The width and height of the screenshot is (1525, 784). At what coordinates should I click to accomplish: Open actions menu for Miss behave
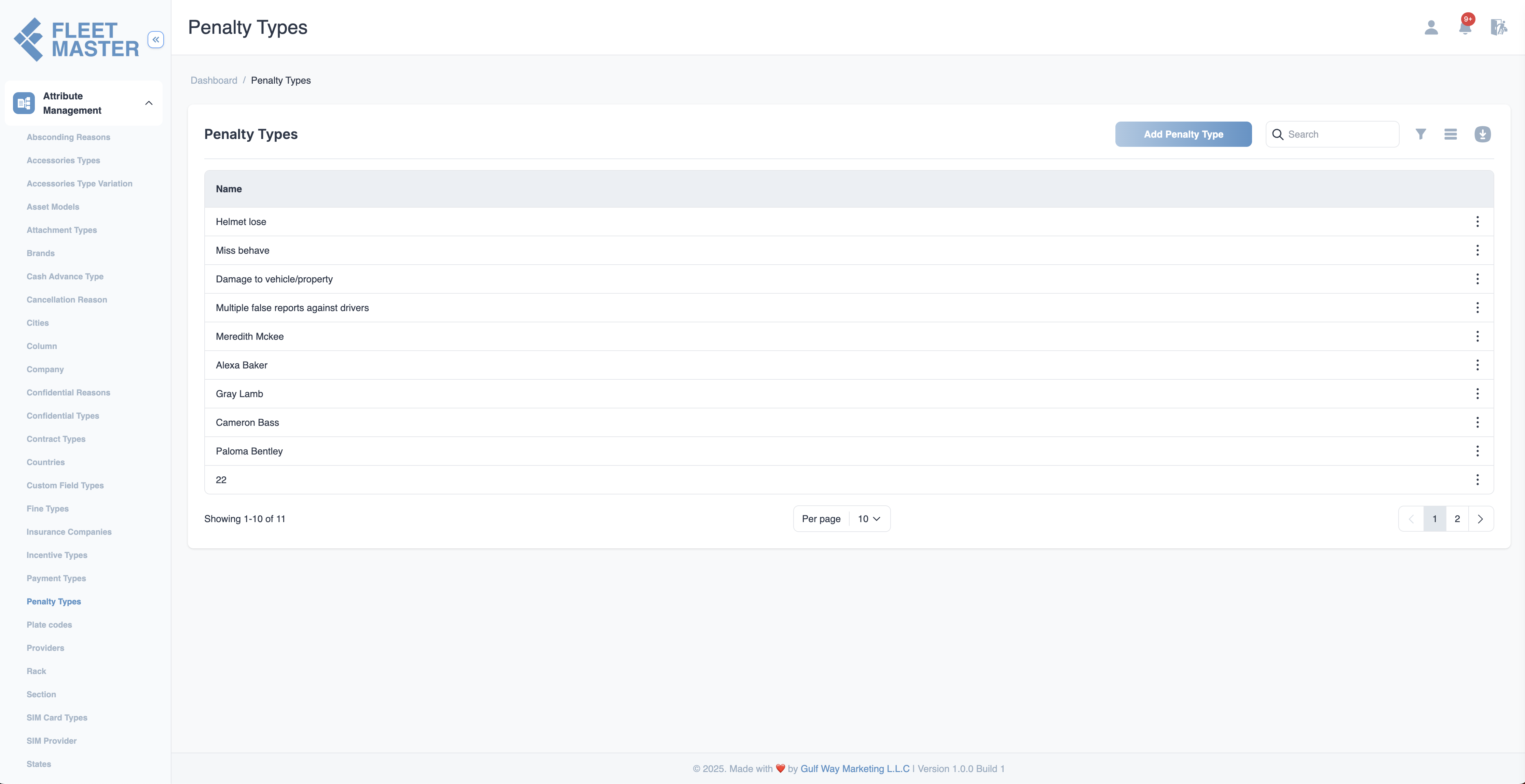1477,250
